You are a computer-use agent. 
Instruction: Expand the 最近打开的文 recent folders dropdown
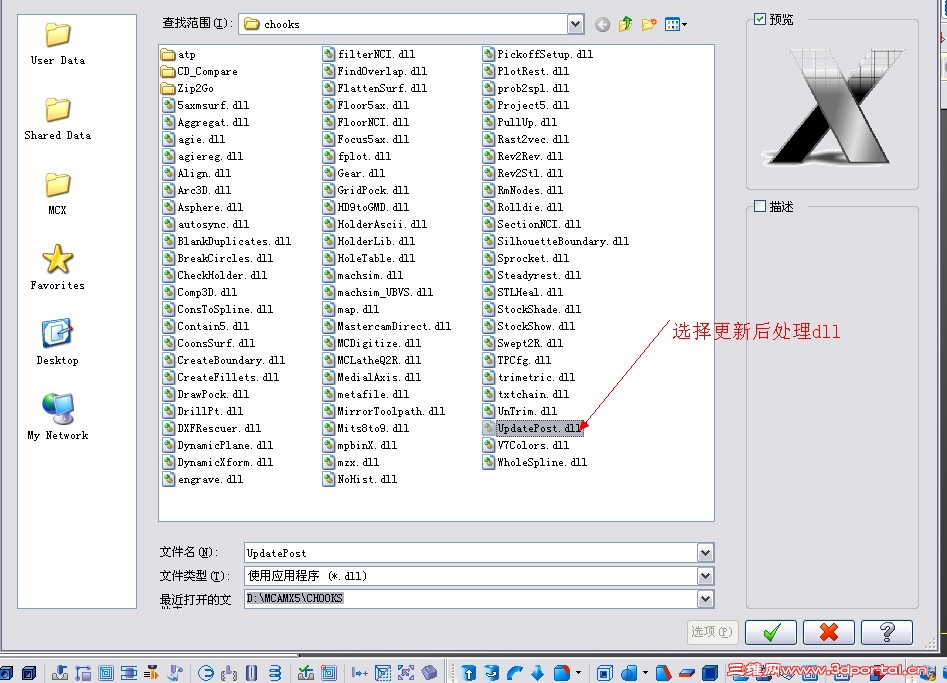pyautogui.click(x=705, y=599)
